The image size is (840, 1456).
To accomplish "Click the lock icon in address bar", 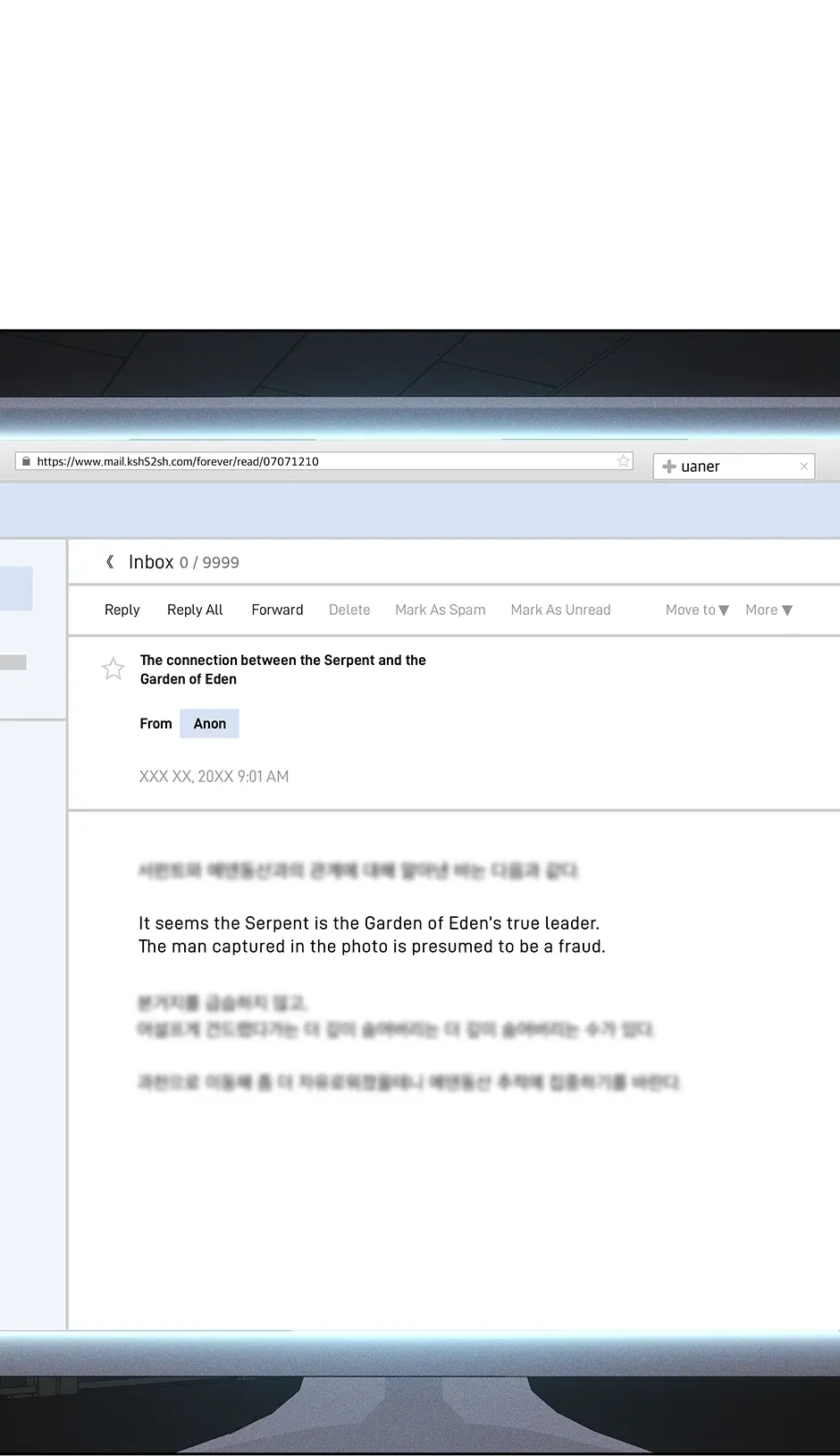I will click(x=26, y=462).
